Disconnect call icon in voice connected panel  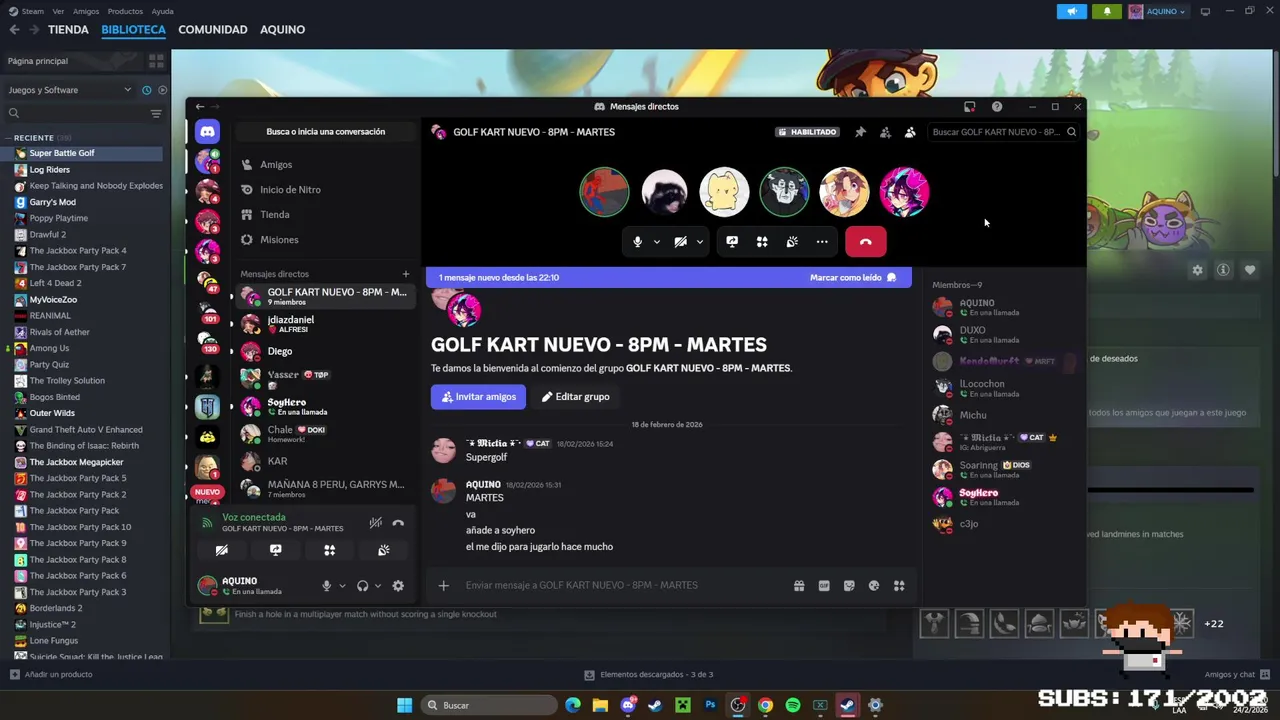(x=398, y=522)
